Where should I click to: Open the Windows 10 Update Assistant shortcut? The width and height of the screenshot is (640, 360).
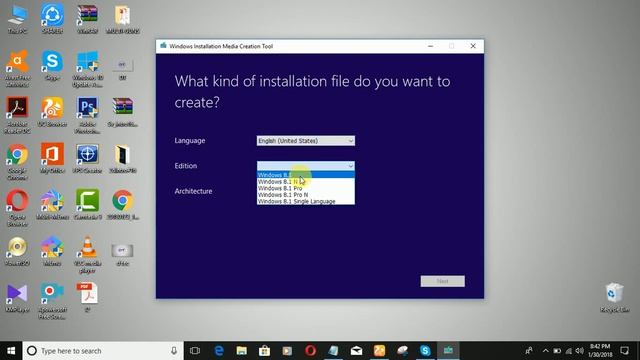coord(87,69)
